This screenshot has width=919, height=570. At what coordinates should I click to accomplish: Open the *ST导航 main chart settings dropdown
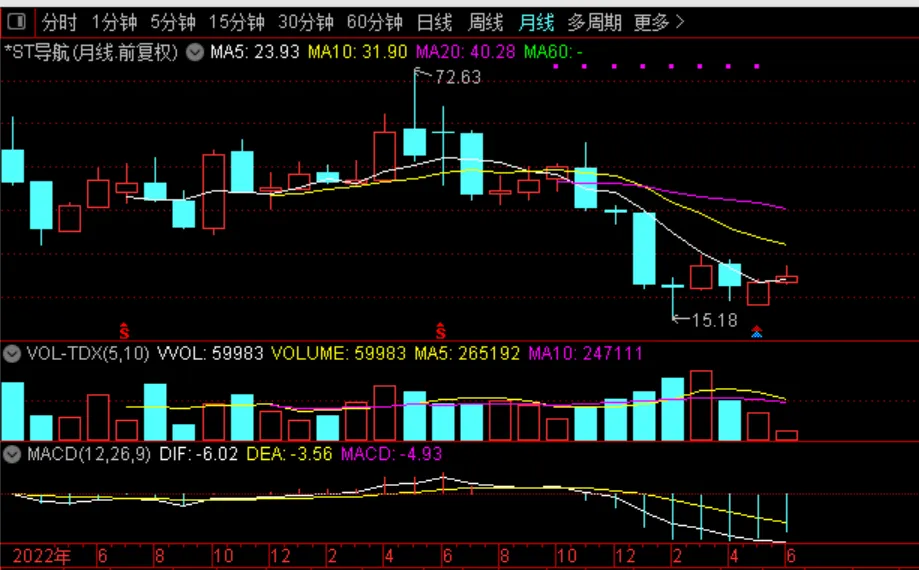[194, 52]
